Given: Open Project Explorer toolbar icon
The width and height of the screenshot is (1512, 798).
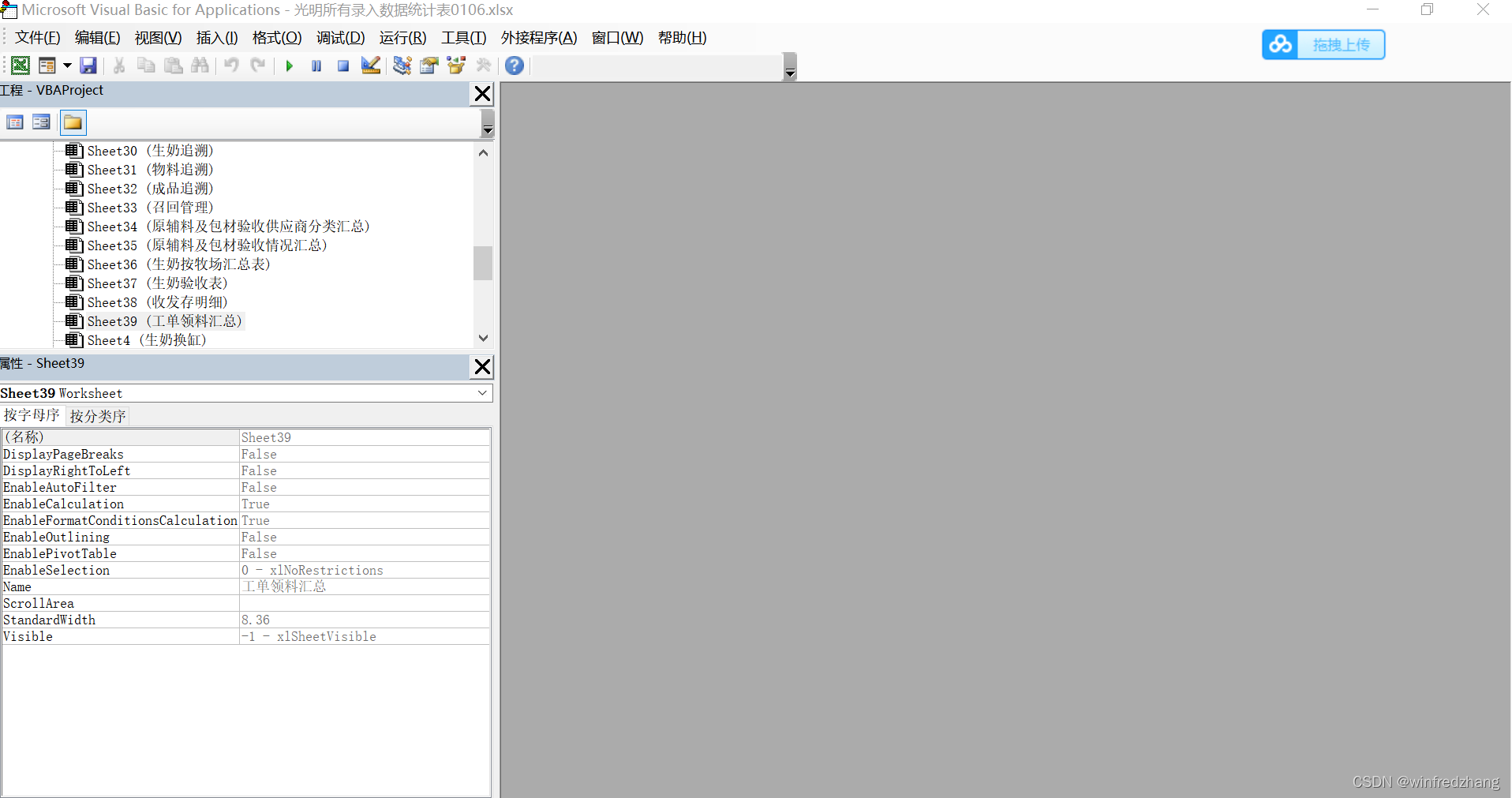Looking at the screenshot, I should [402, 66].
